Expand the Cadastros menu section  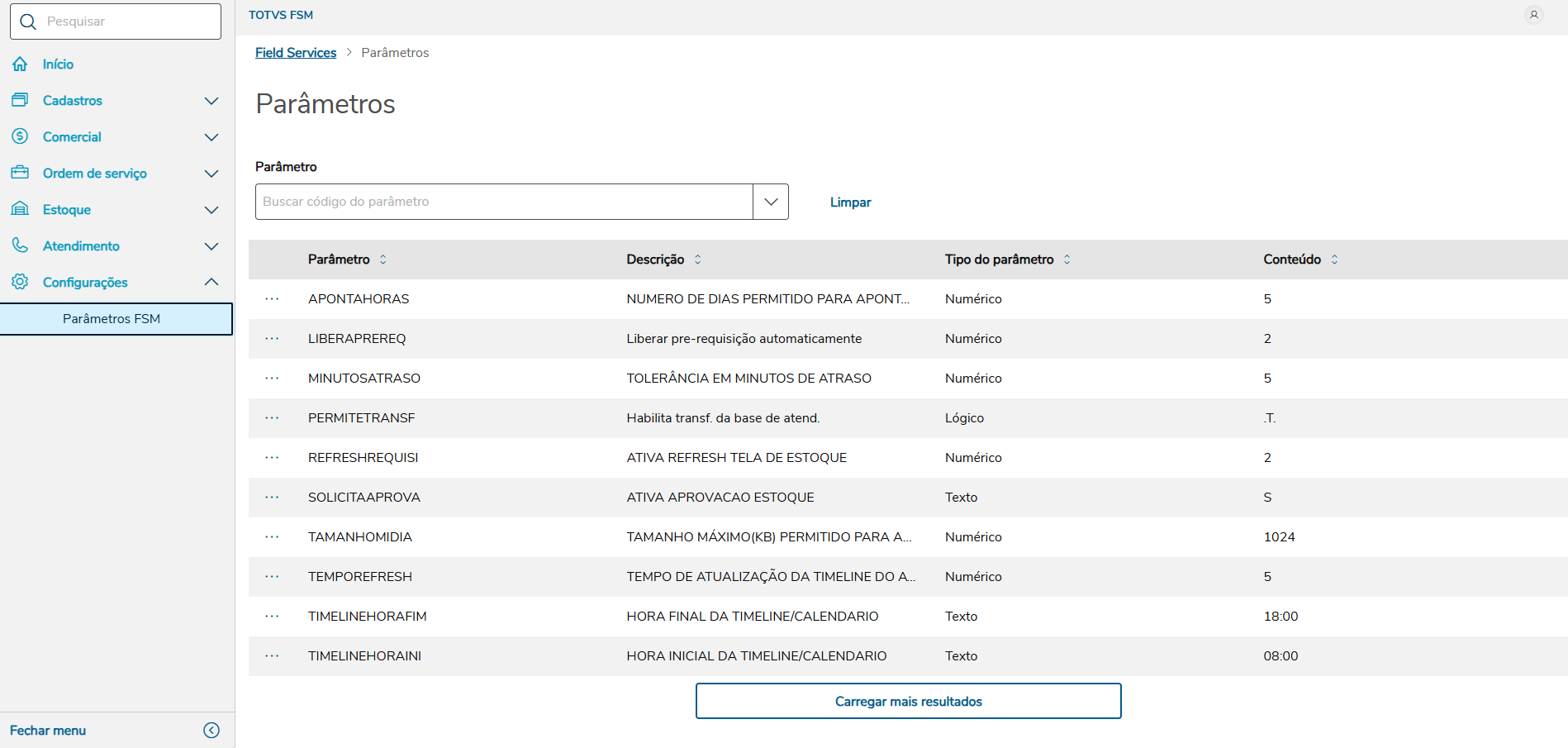211,101
